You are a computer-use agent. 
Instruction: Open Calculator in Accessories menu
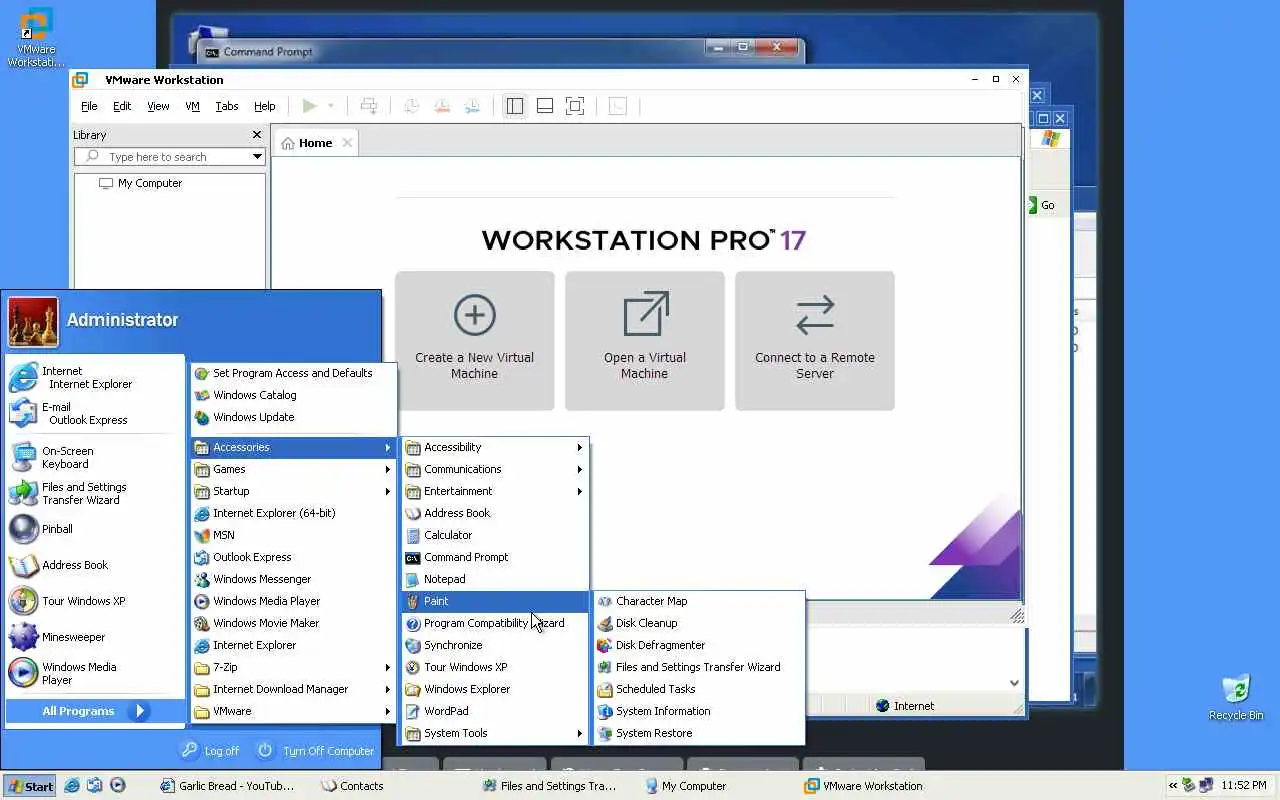pos(495,535)
